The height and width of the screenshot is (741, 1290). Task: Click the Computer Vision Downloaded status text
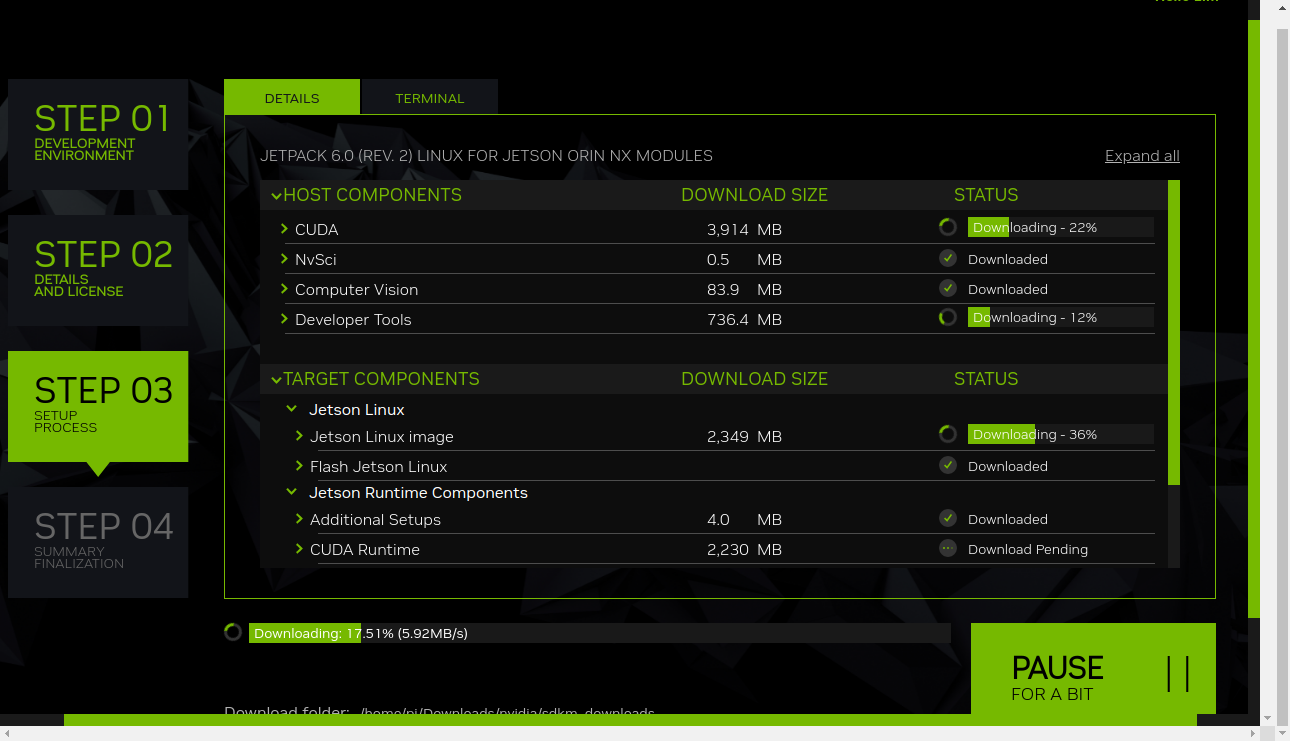[x=1008, y=289]
